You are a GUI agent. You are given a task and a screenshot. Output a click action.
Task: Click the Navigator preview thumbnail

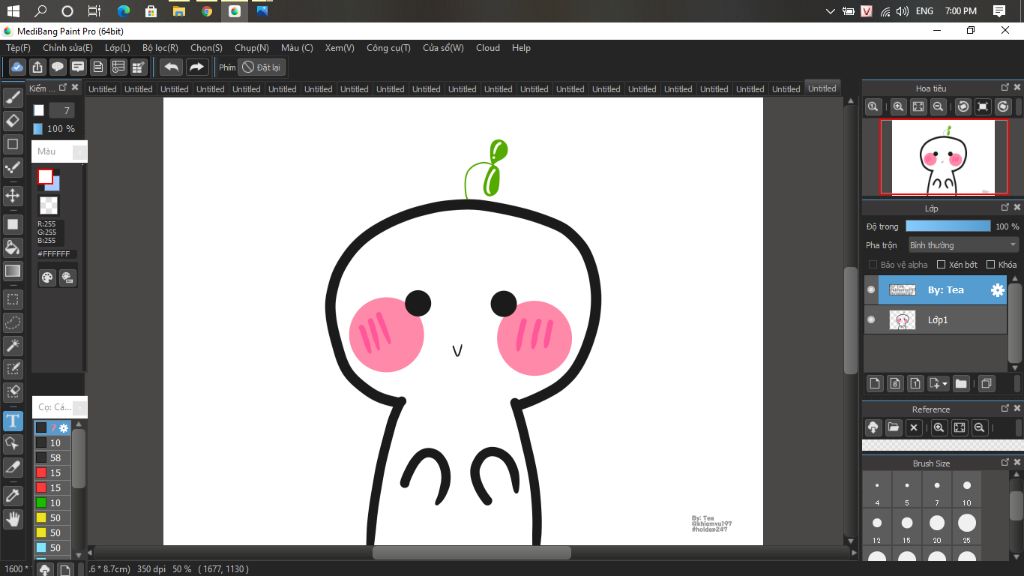[944, 157]
